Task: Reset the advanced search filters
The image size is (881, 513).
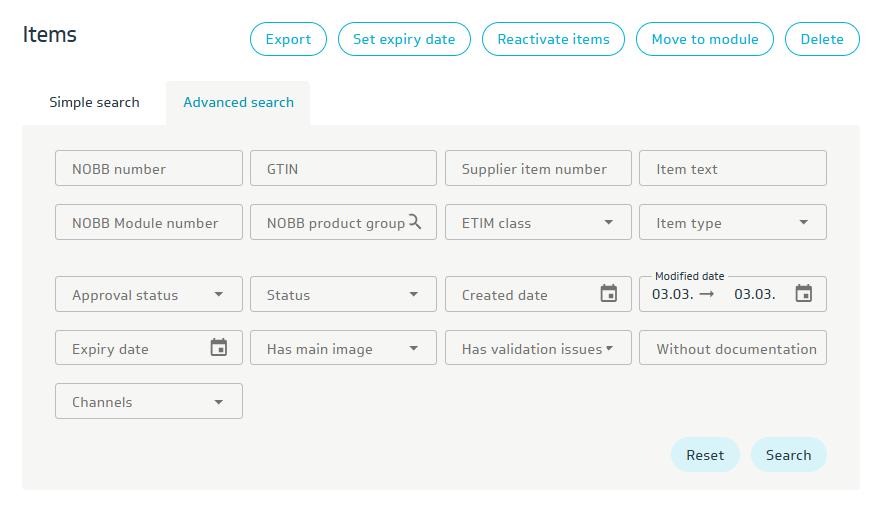Action: click(705, 455)
